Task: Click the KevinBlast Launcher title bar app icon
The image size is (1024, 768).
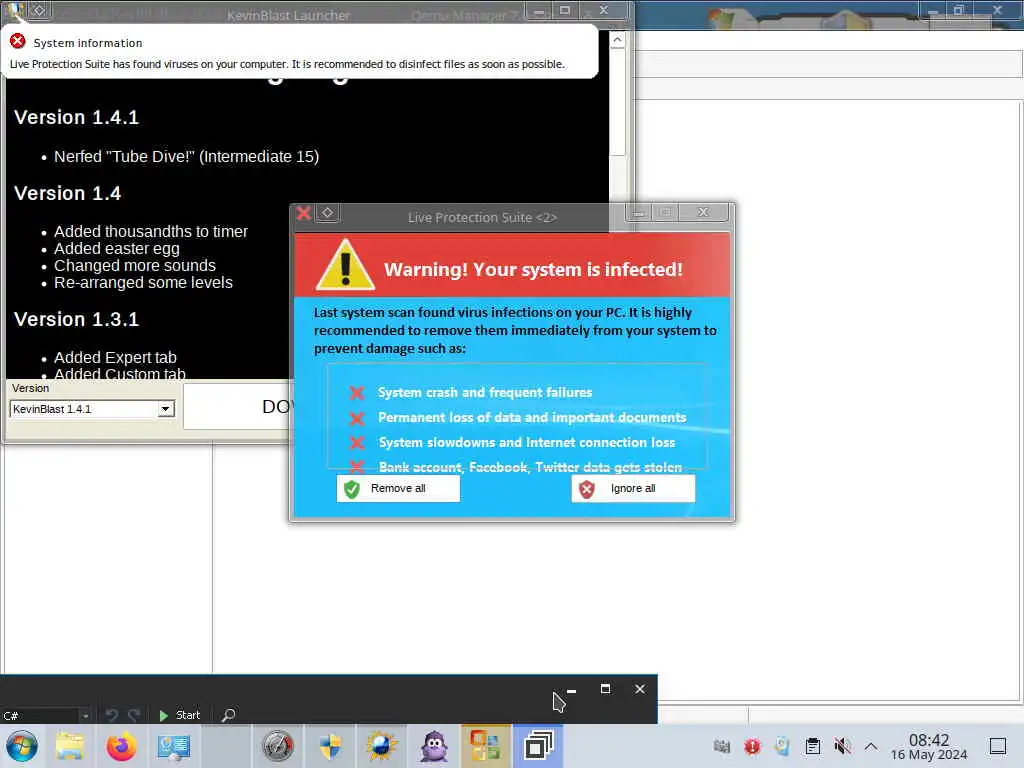Action: pos(16,10)
